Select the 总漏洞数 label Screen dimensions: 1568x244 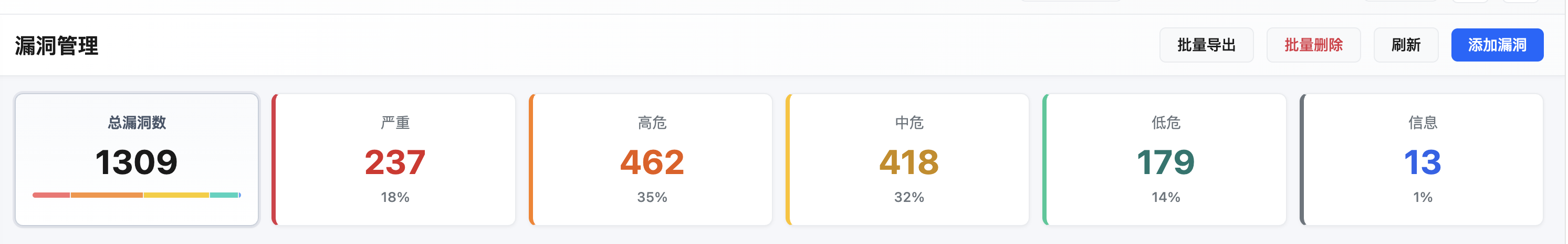pyautogui.click(x=137, y=123)
